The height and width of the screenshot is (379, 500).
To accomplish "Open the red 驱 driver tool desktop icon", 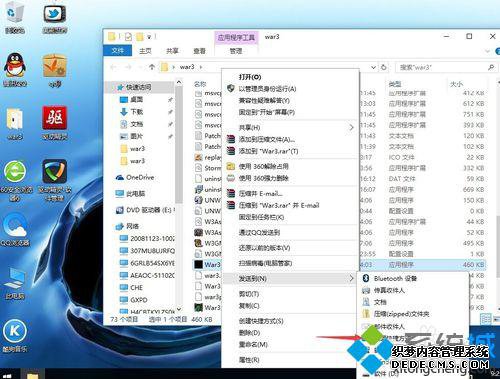I will 55,122.
